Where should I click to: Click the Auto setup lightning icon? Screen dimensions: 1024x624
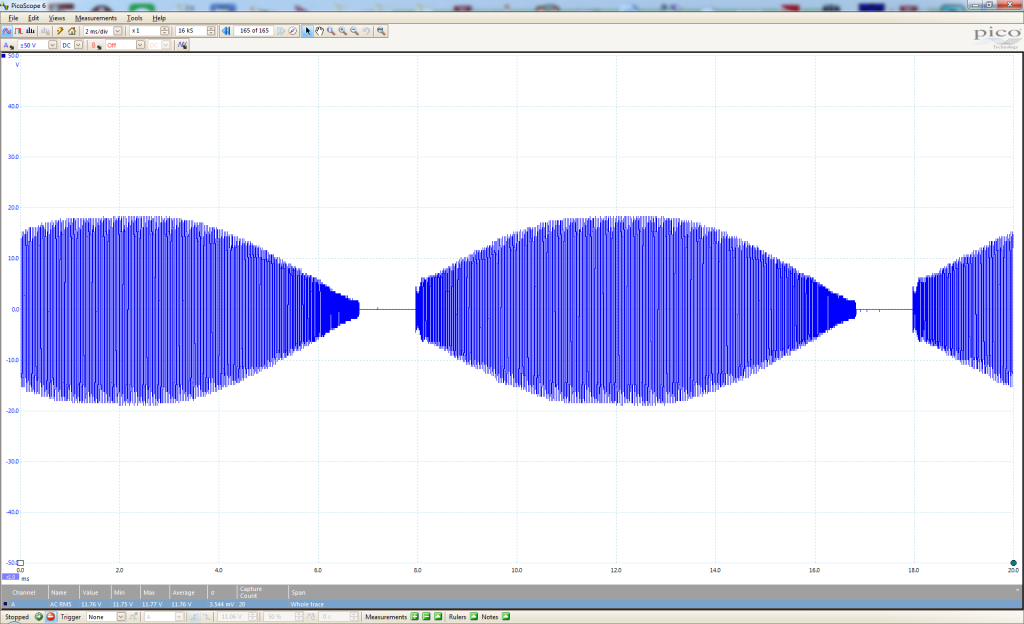point(60,31)
